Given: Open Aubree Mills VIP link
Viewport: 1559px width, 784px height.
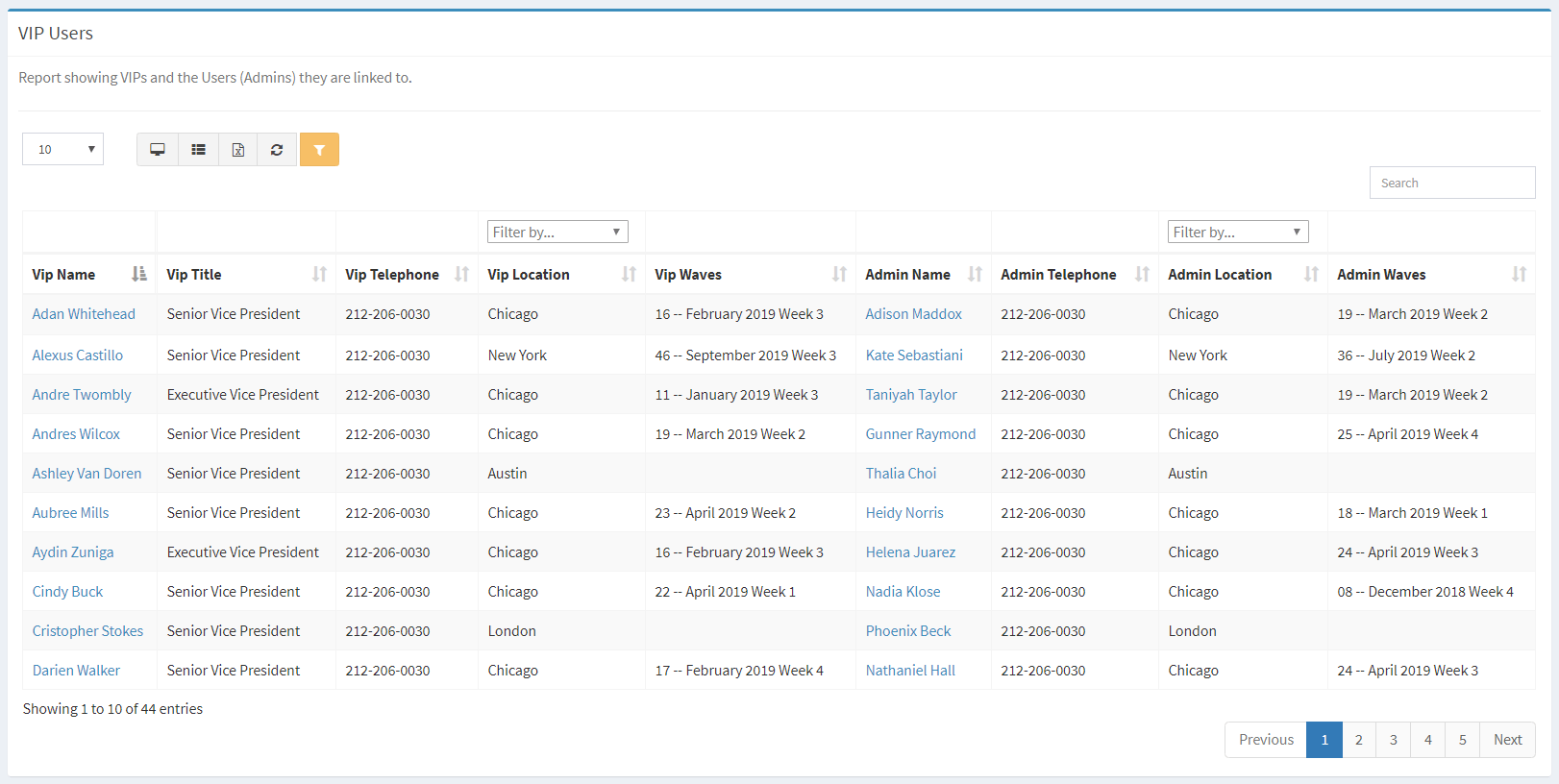Looking at the screenshot, I should [x=70, y=513].
